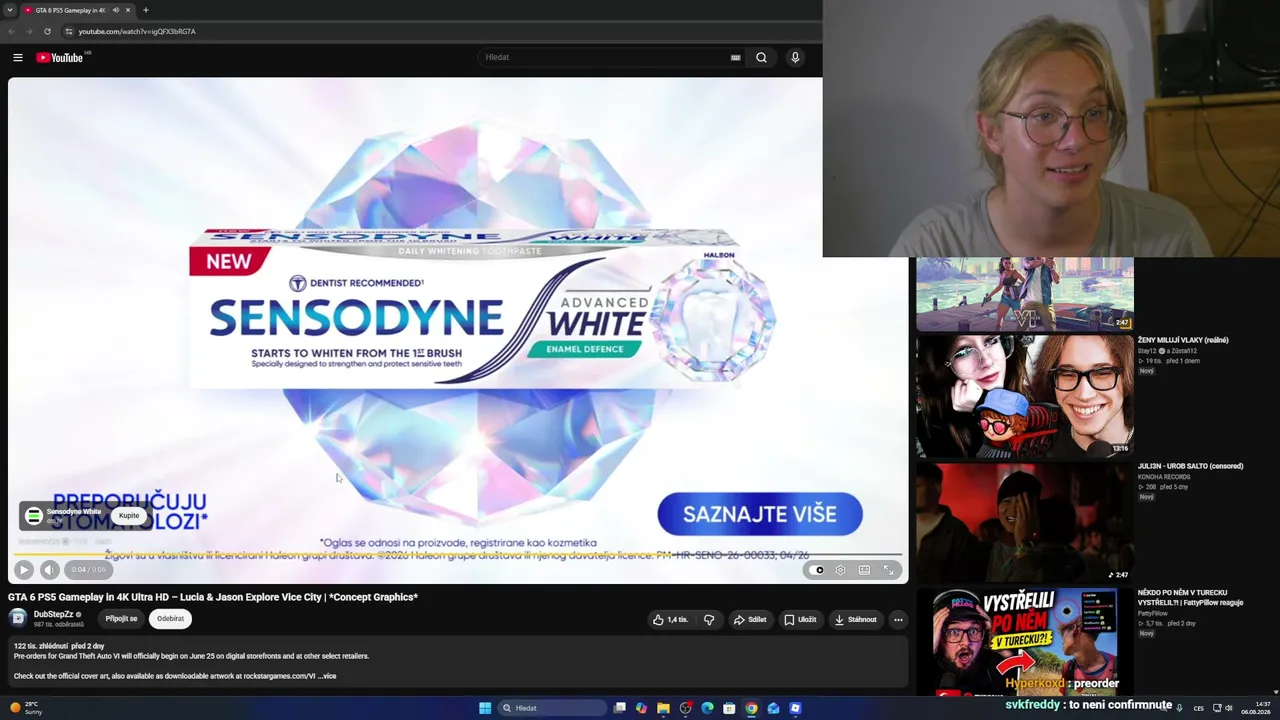Image resolution: width=1280 pixels, height=720 pixels.
Task: Open the 'VYSTŘELILI PO NĚM' video thumbnail
Action: 1025,641
